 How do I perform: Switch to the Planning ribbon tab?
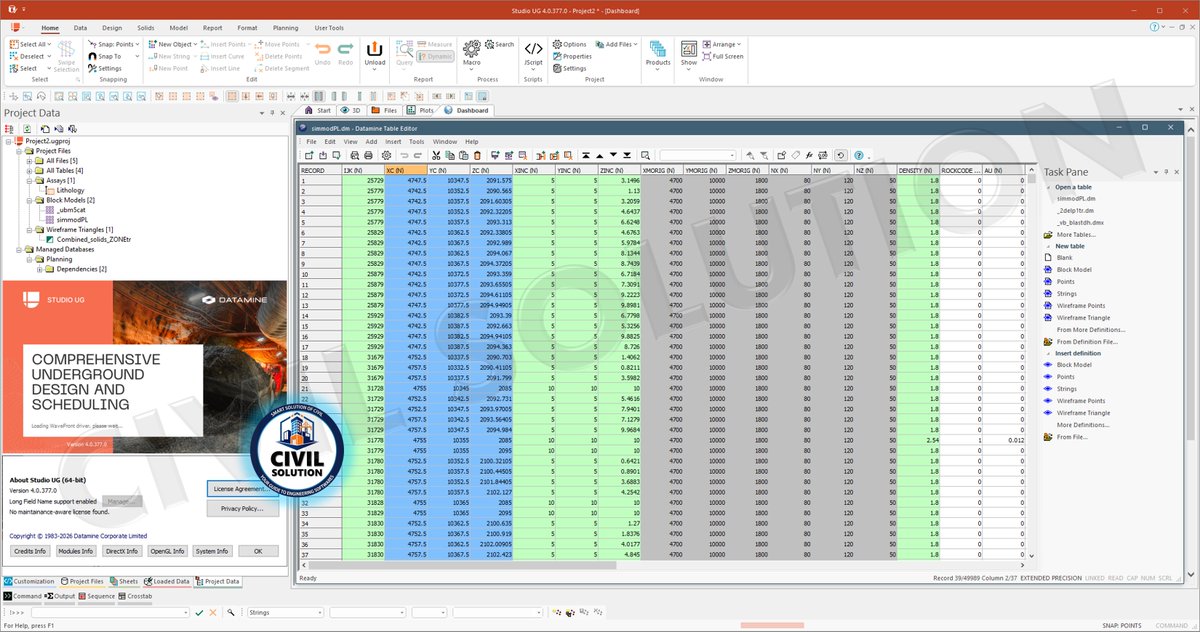tap(285, 28)
